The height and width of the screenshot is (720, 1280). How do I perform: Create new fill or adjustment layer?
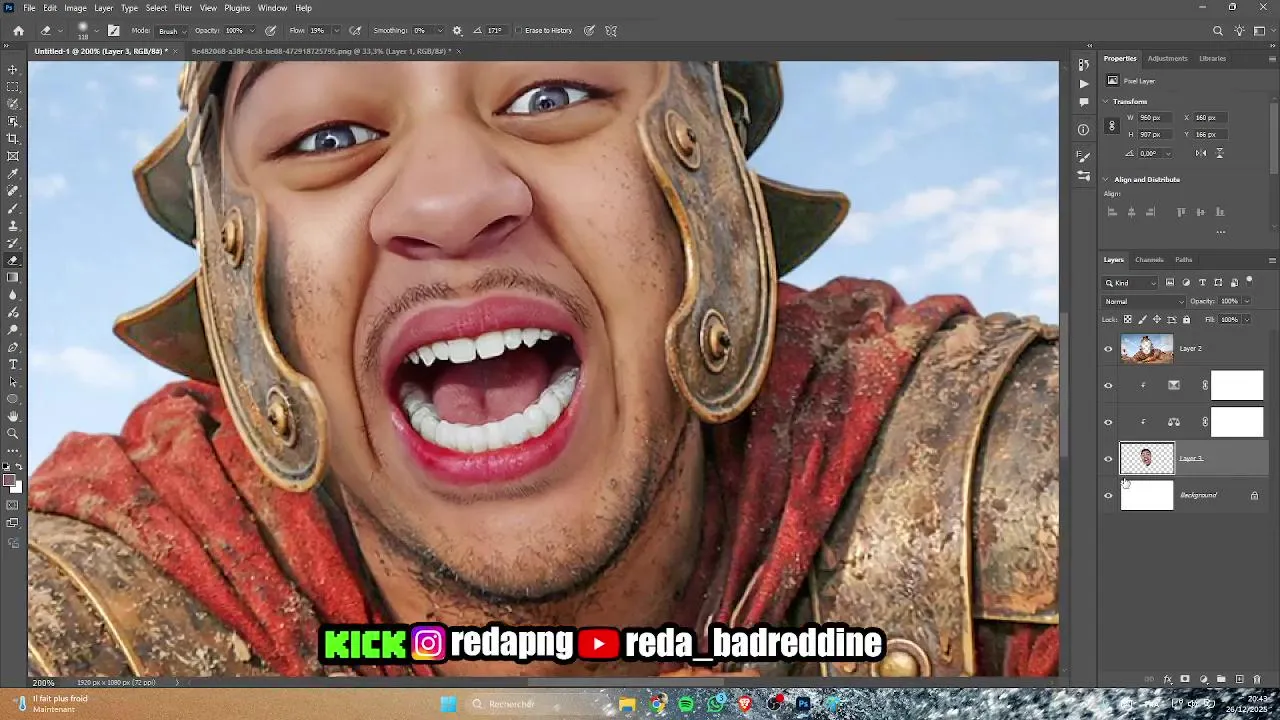point(1203,680)
